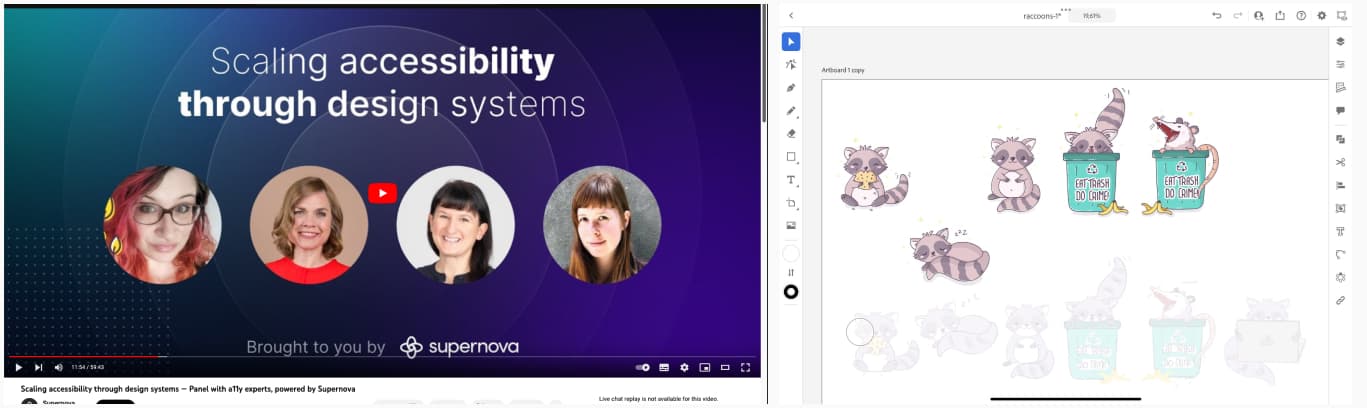Click the Undo arrow
The width and height of the screenshot is (1367, 408).
[x=1217, y=16]
